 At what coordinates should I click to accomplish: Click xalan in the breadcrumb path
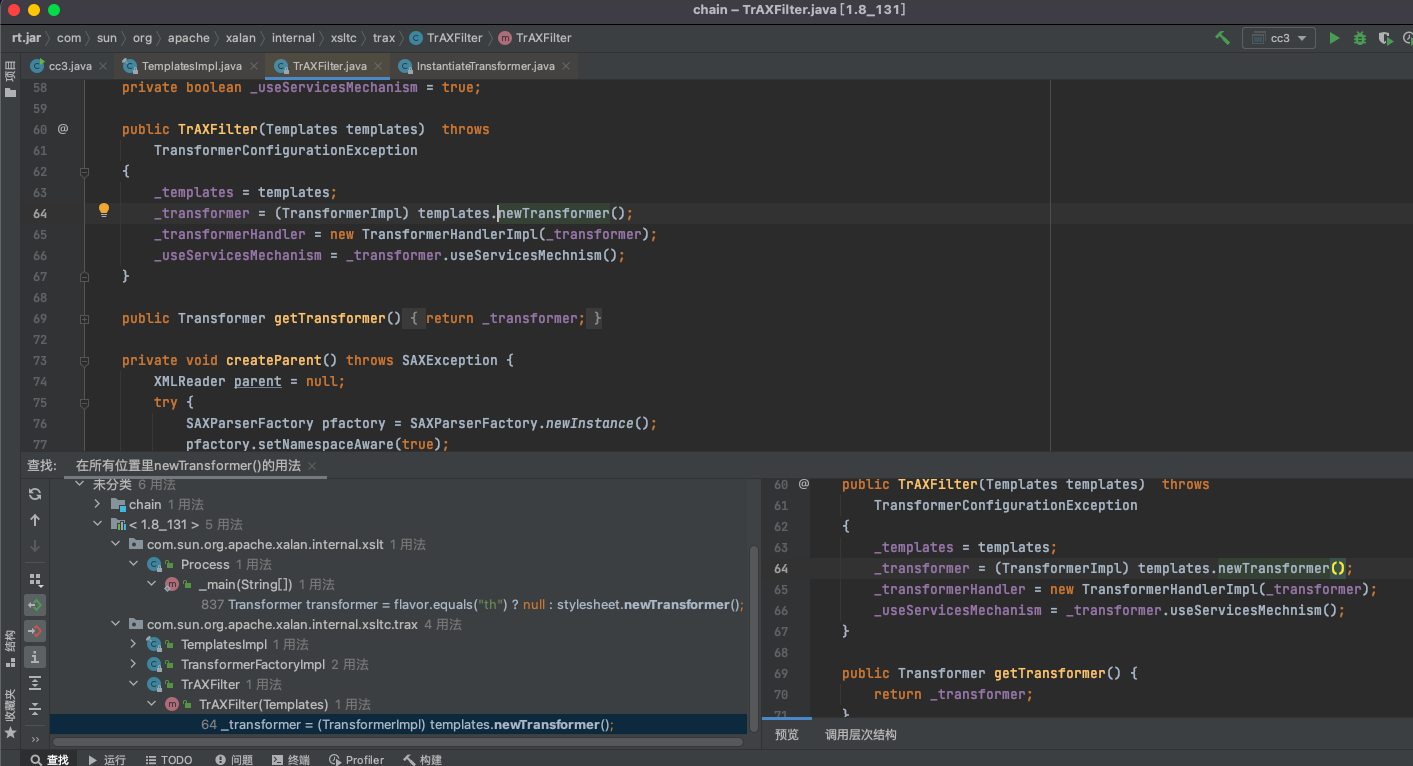[x=241, y=38]
